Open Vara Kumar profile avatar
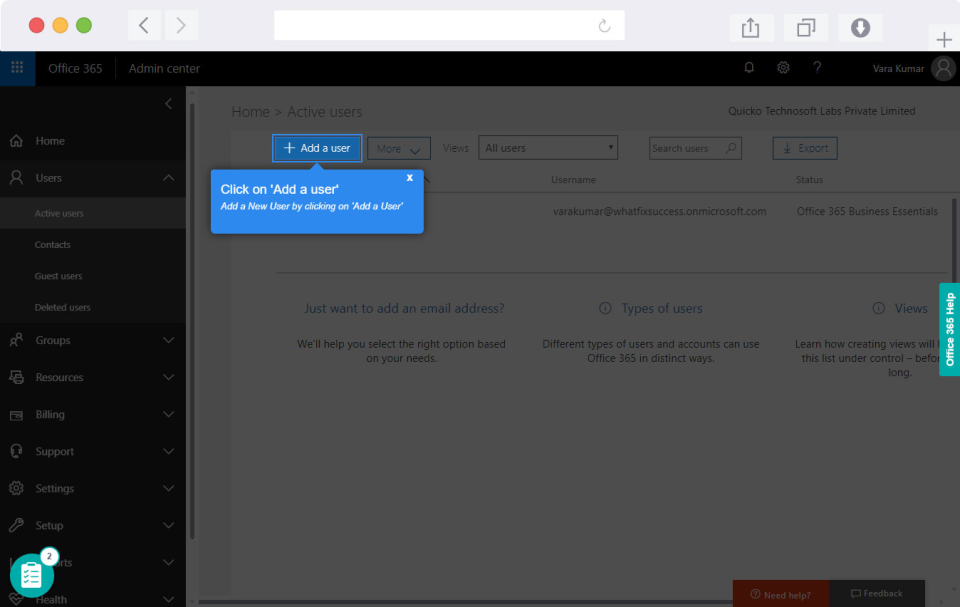This screenshot has width=960, height=607. [943, 68]
